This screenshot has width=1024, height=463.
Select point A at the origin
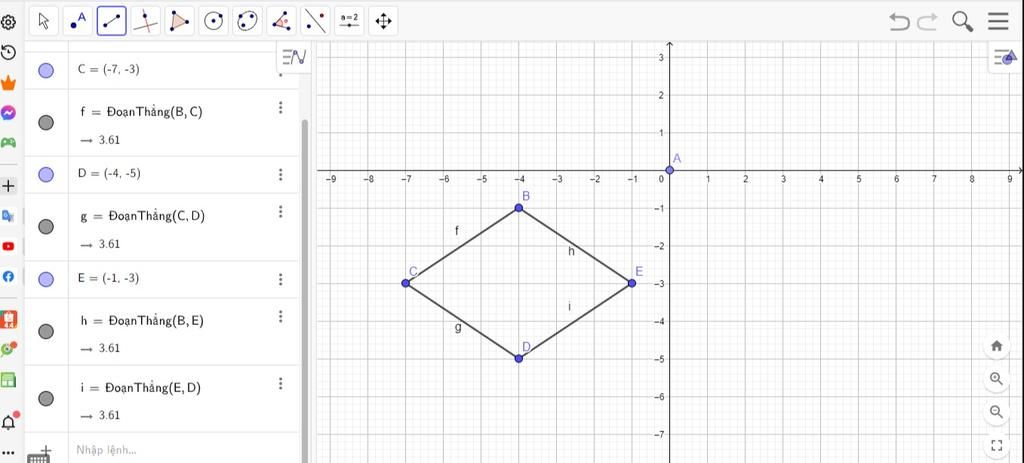669,170
